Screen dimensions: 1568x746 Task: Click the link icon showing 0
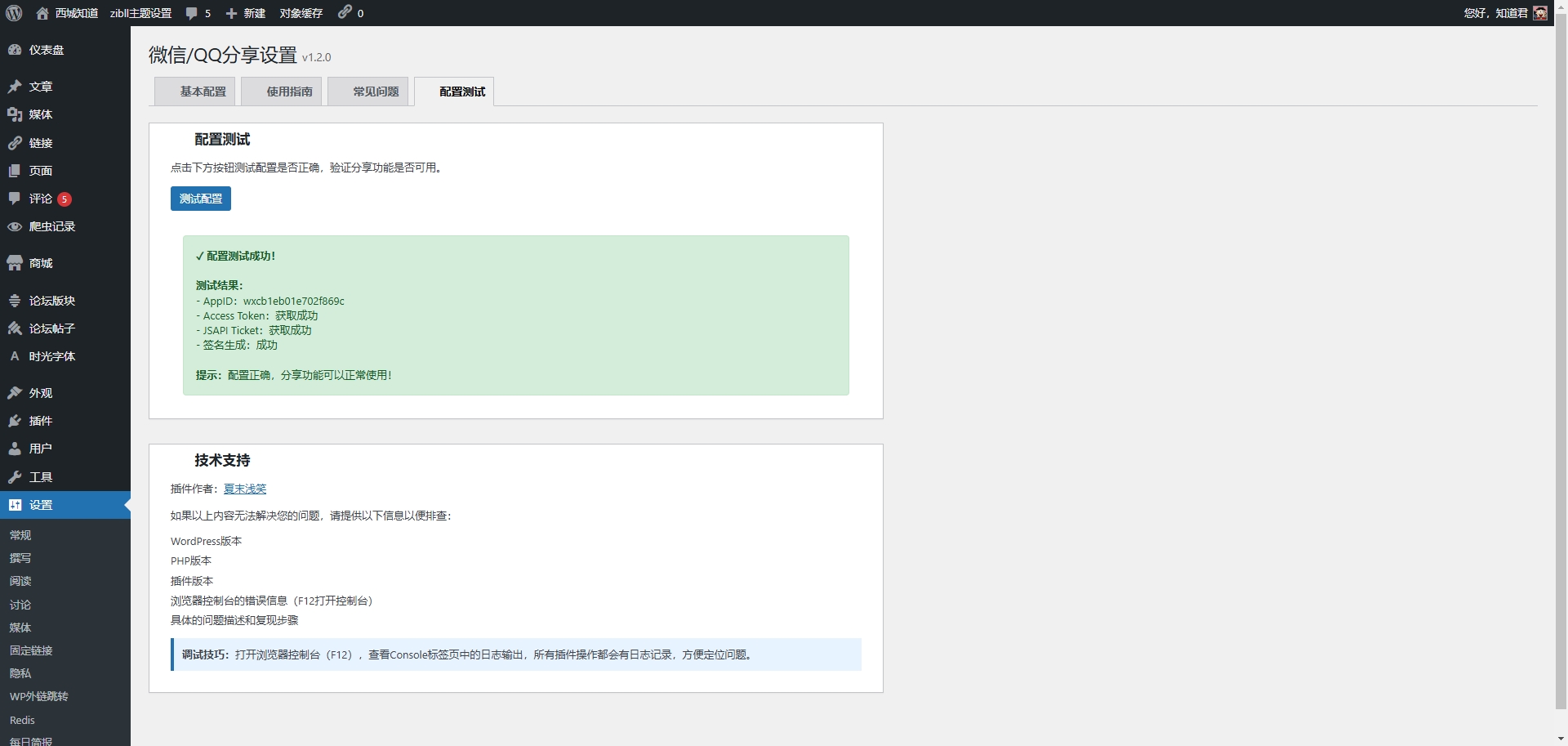[x=345, y=12]
